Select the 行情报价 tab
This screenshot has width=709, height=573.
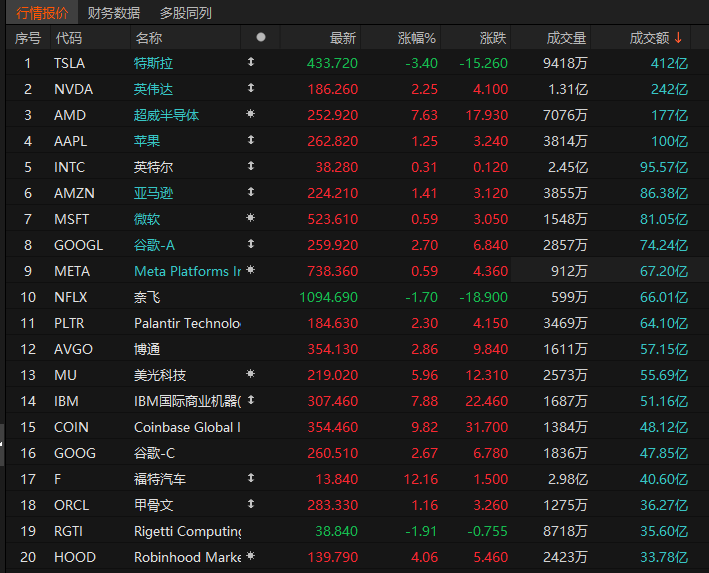[42, 13]
